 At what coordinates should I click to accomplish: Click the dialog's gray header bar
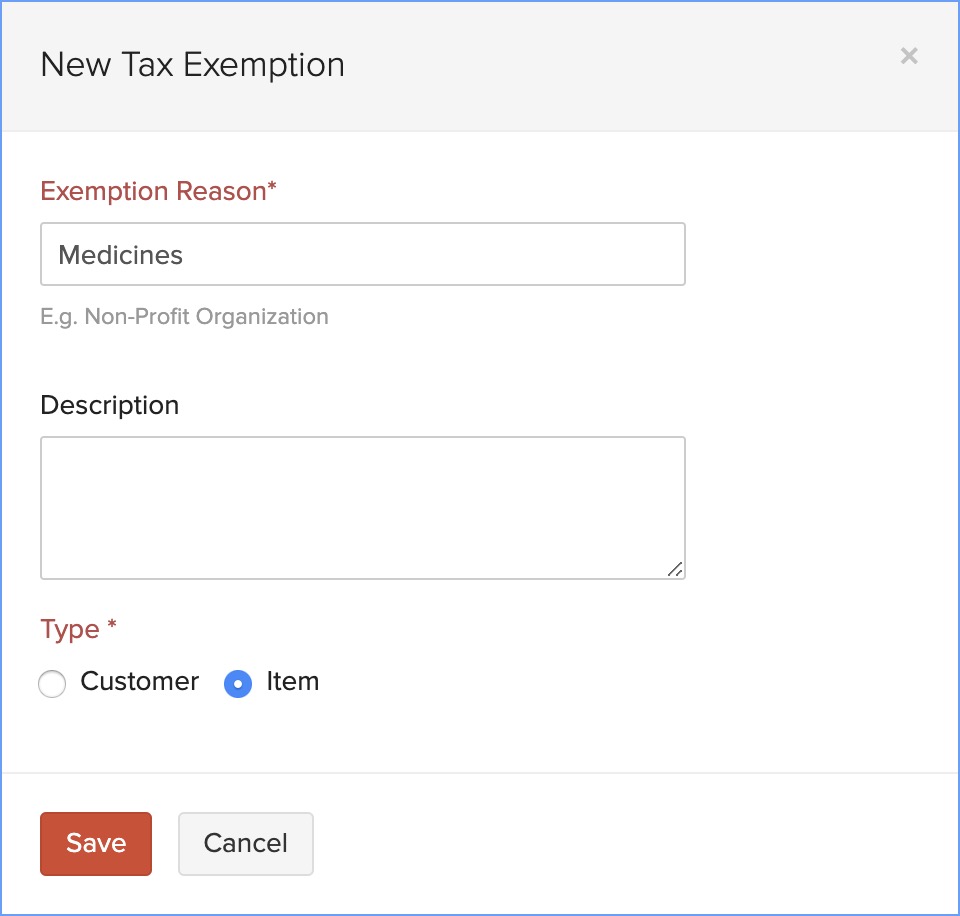(x=480, y=66)
